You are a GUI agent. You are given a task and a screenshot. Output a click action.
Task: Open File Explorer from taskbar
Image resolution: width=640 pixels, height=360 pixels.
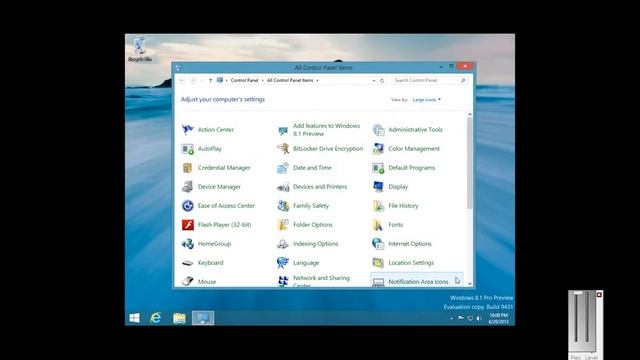click(179, 318)
